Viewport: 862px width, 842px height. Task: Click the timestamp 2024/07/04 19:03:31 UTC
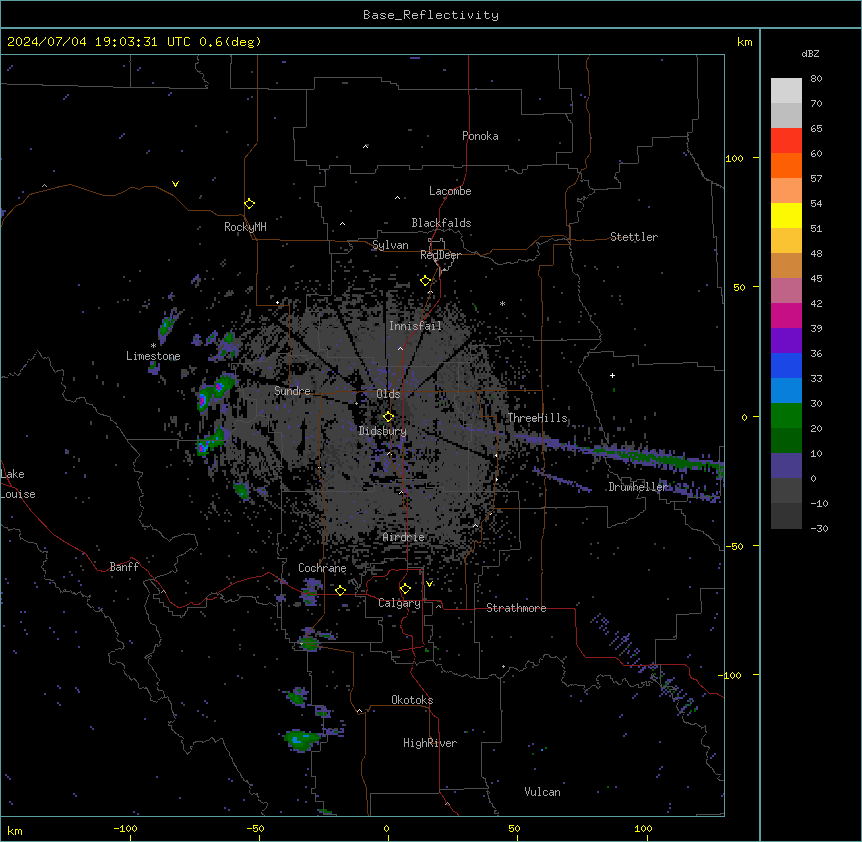tap(98, 42)
